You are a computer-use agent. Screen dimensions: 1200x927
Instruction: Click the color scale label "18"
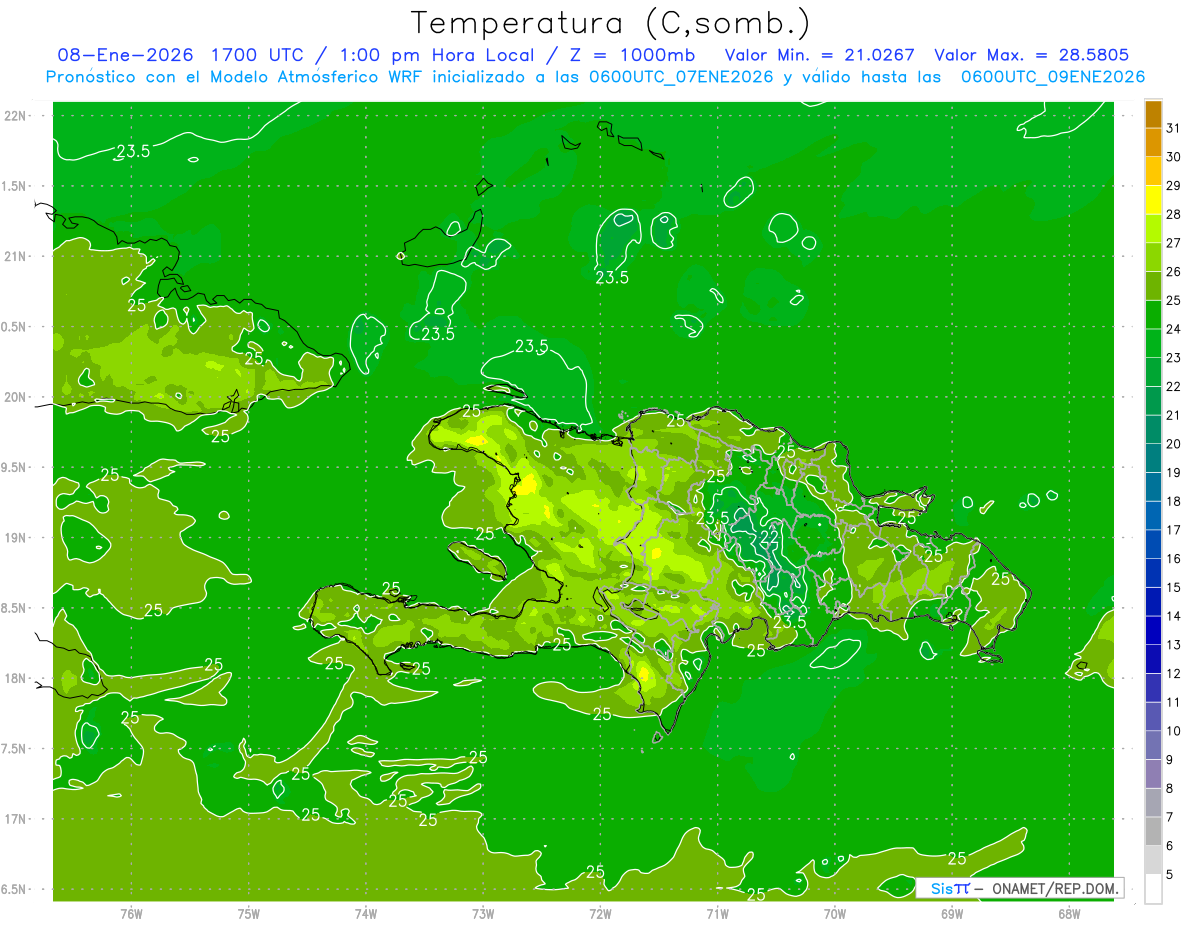1173,501
